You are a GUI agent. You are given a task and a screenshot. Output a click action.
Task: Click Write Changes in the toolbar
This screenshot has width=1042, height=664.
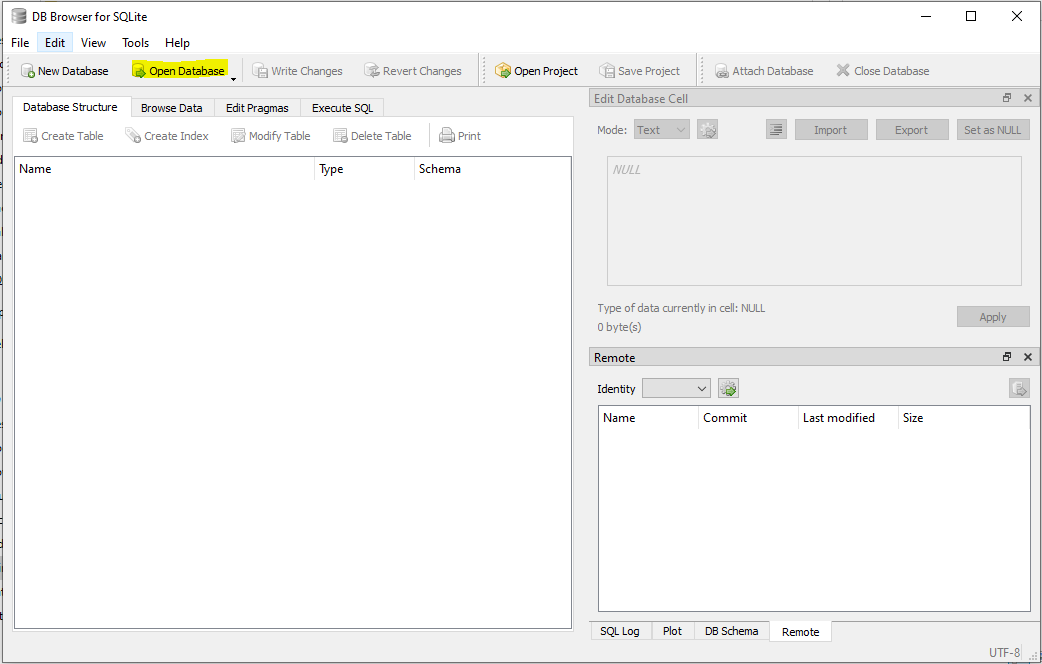coord(297,70)
